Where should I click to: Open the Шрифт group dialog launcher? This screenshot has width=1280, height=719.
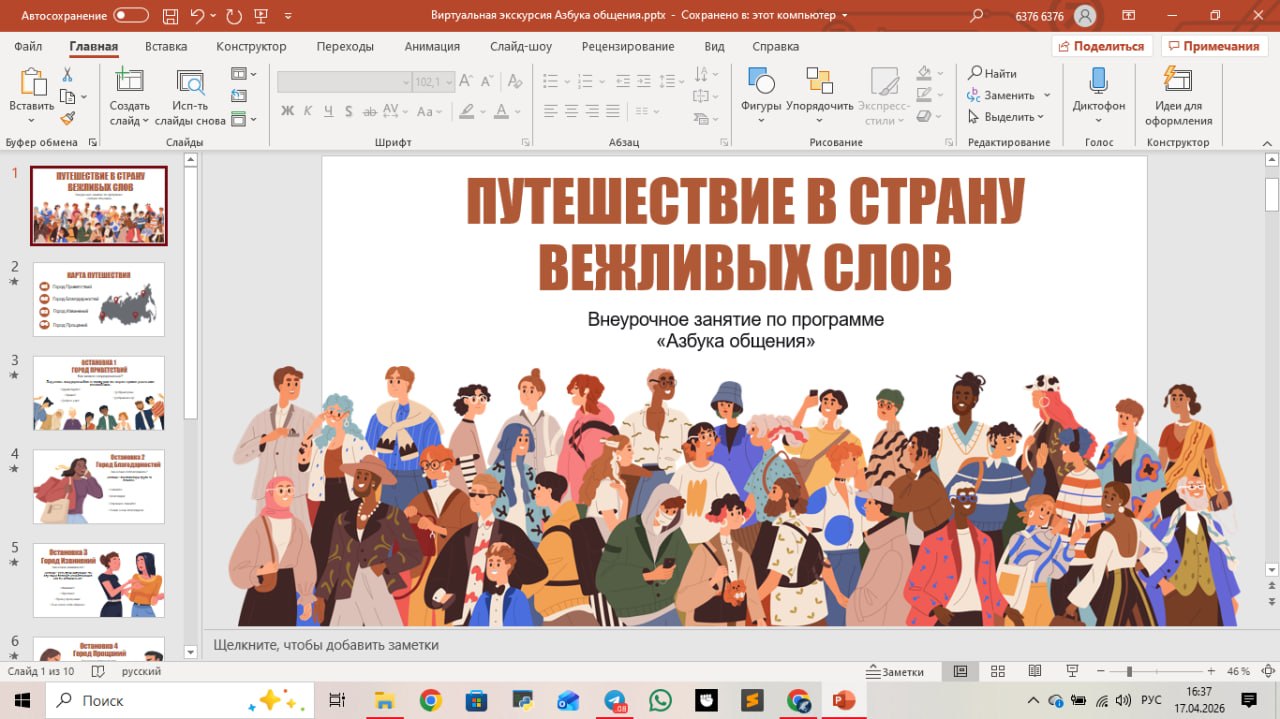526,143
